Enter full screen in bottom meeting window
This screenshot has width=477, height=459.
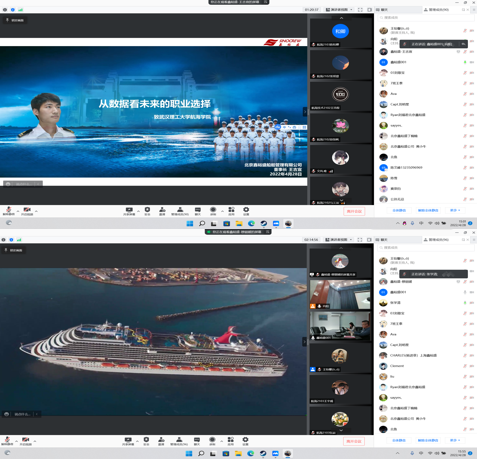coord(360,240)
